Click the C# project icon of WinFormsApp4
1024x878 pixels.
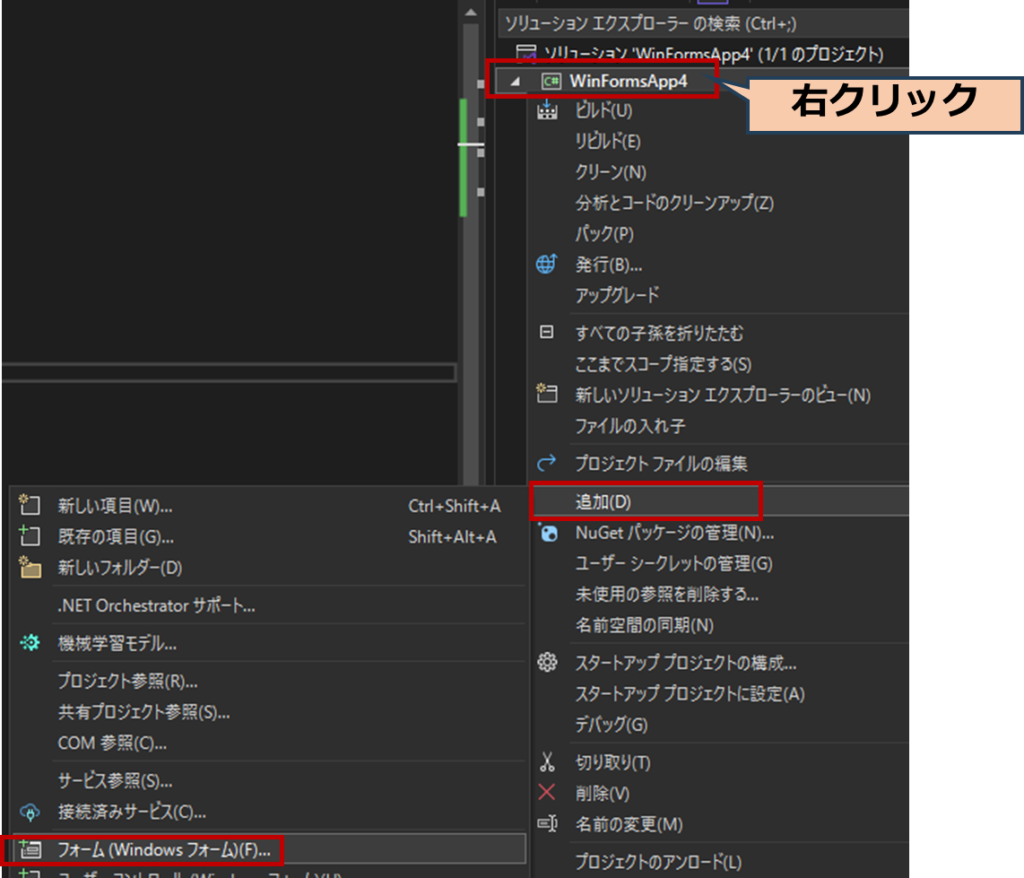click(551, 81)
